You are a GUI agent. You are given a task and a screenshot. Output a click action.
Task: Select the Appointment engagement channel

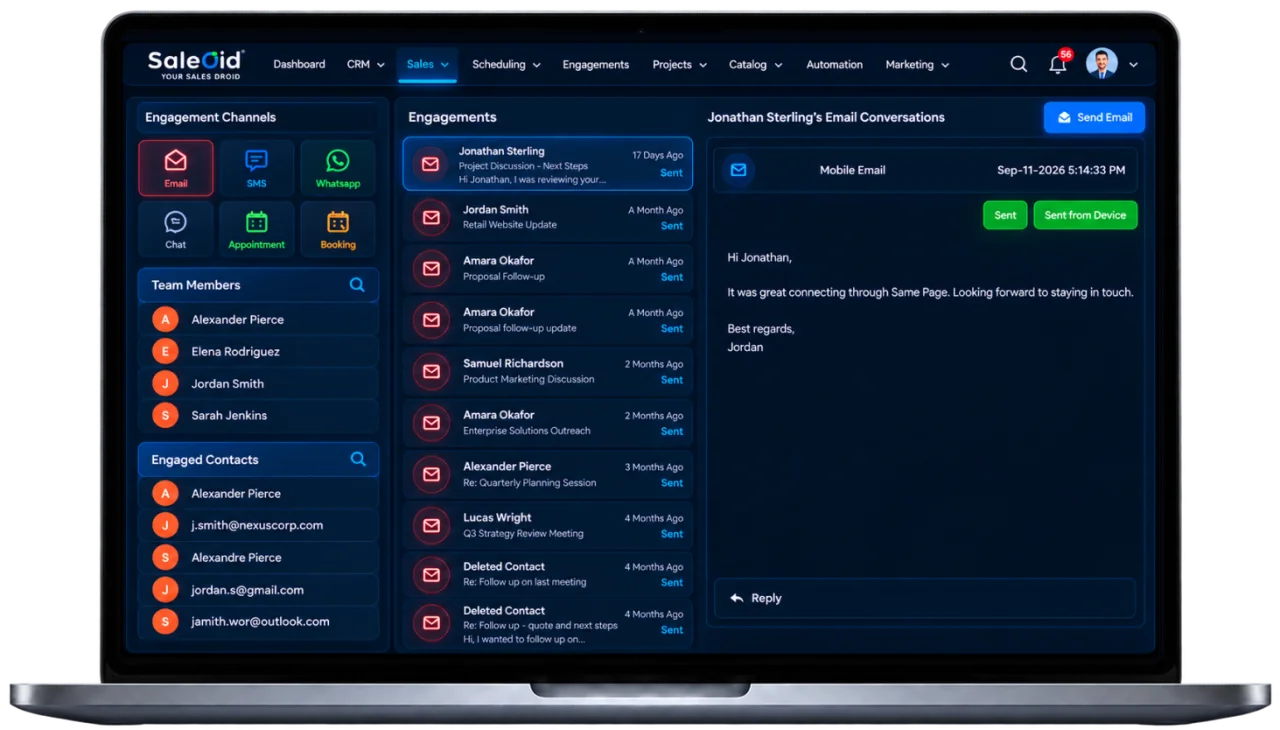coord(256,229)
